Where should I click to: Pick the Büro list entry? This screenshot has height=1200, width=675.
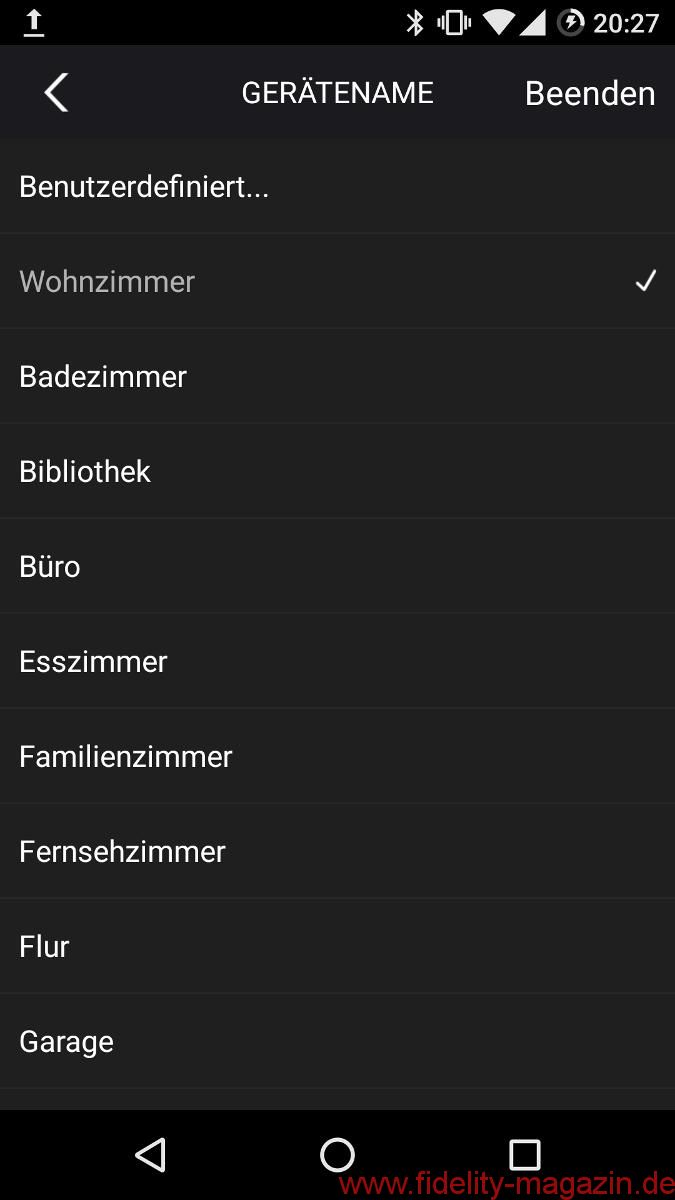50,566
